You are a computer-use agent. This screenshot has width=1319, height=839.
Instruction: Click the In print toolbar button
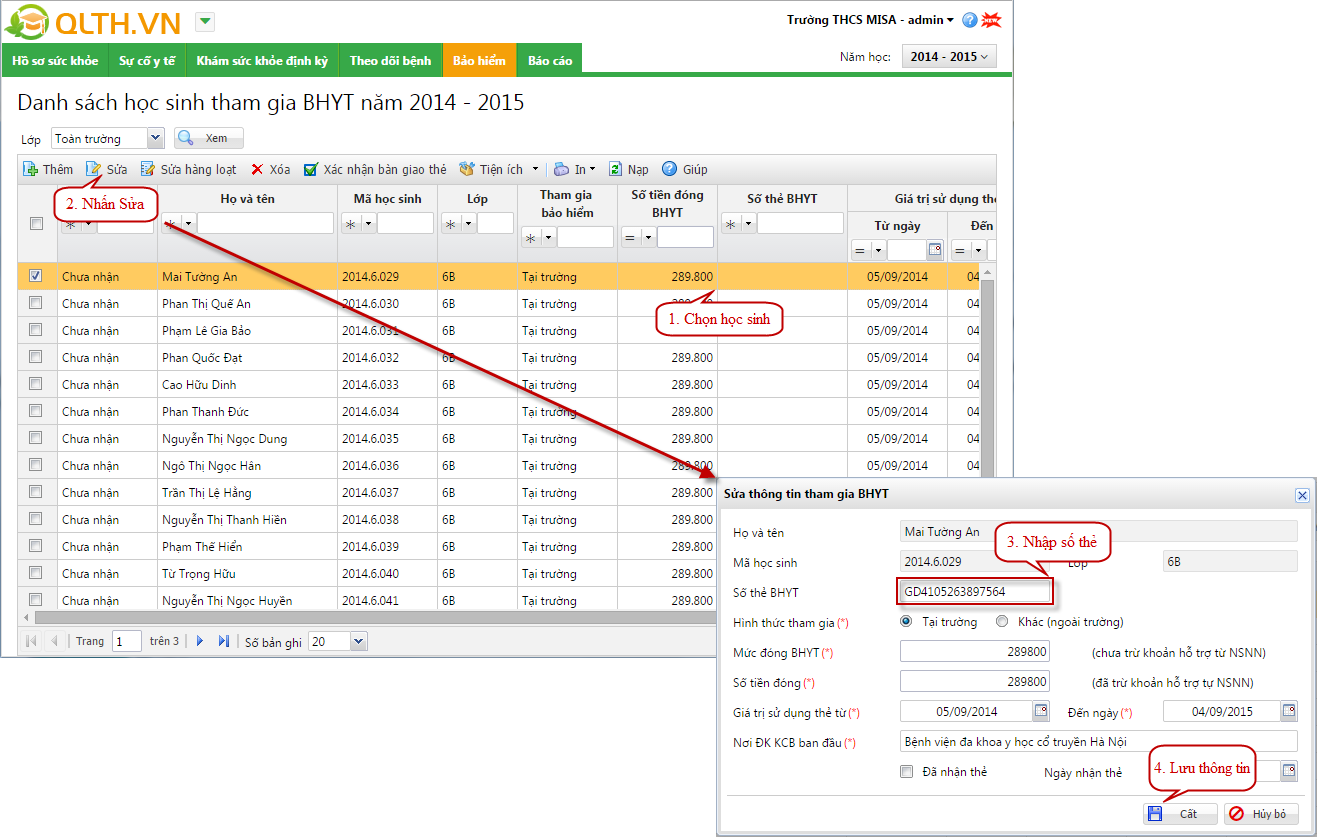[x=574, y=169]
